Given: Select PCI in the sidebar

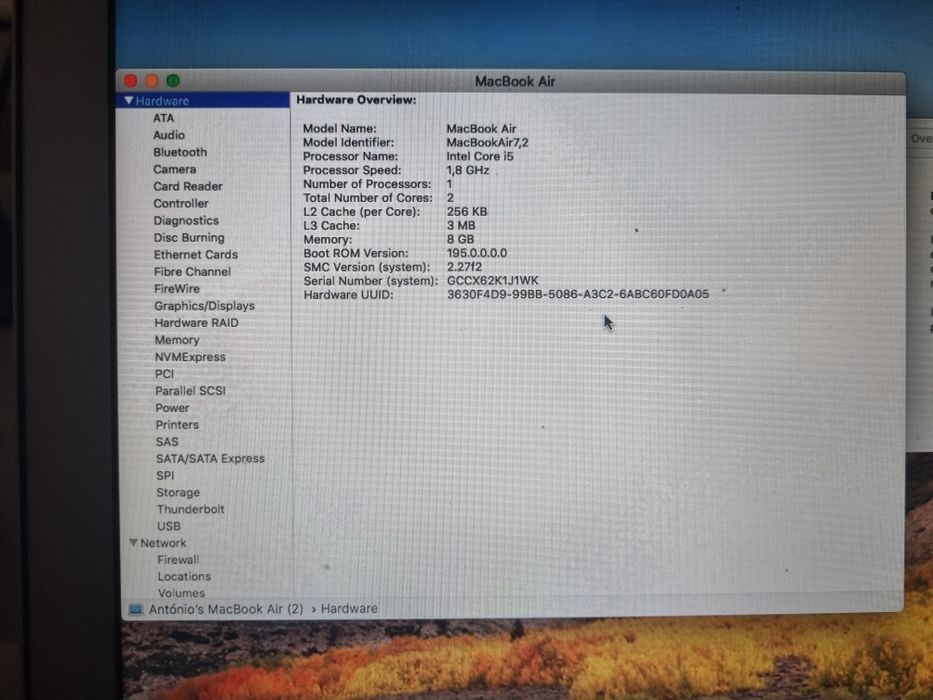Looking at the screenshot, I should 164,374.
